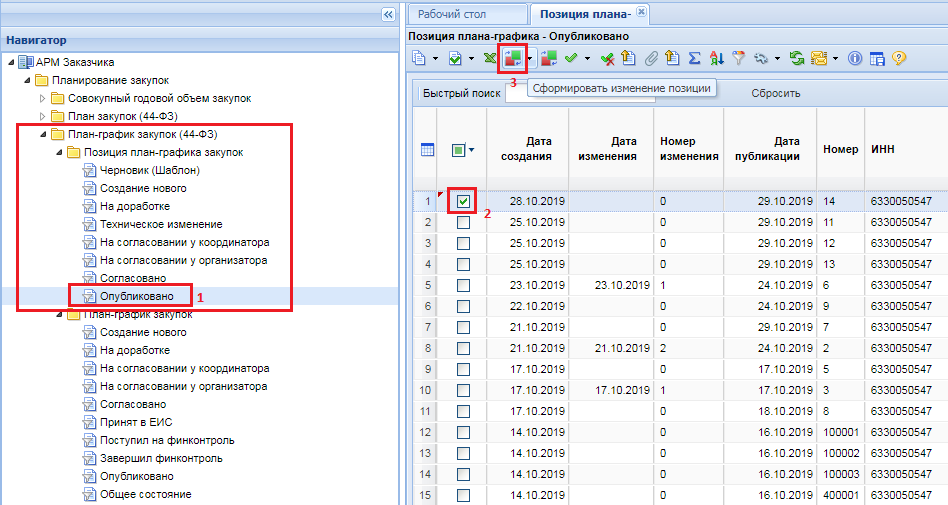
Task: Click the green refresh arrows icon
Action: pyautogui.click(x=797, y=59)
